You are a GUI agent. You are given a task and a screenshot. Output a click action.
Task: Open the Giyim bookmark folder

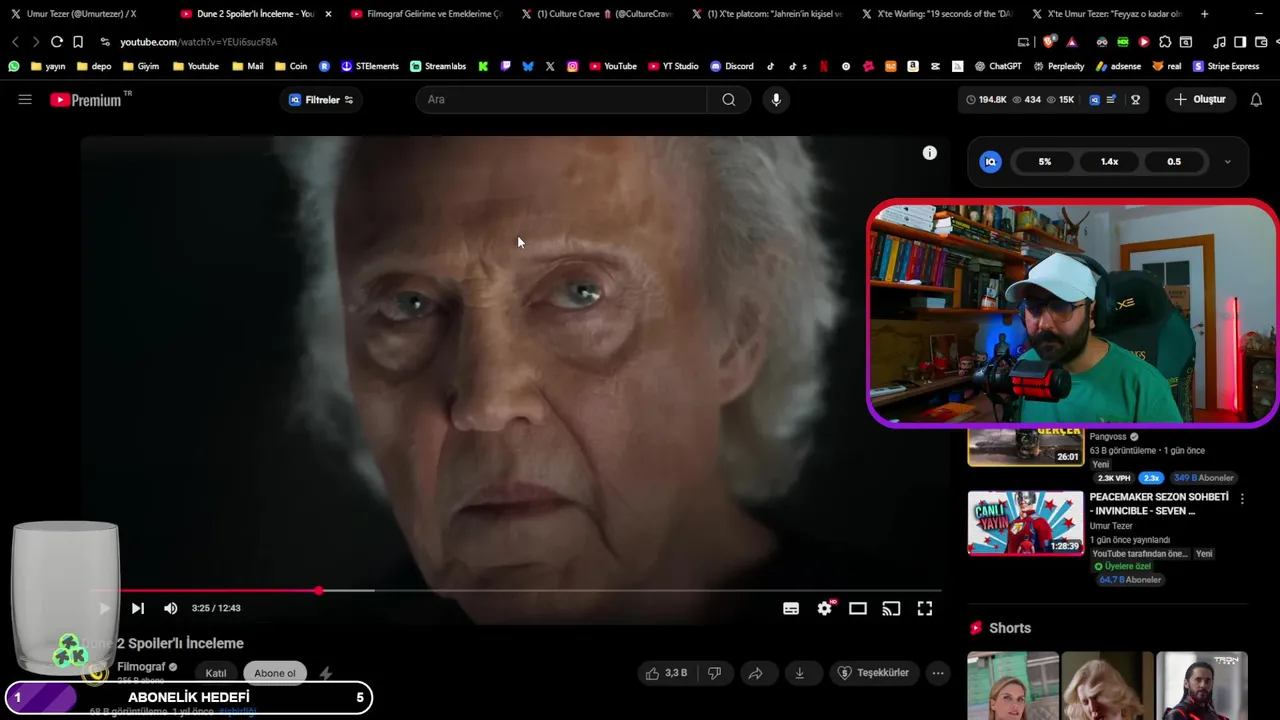pyautogui.click(x=141, y=66)
